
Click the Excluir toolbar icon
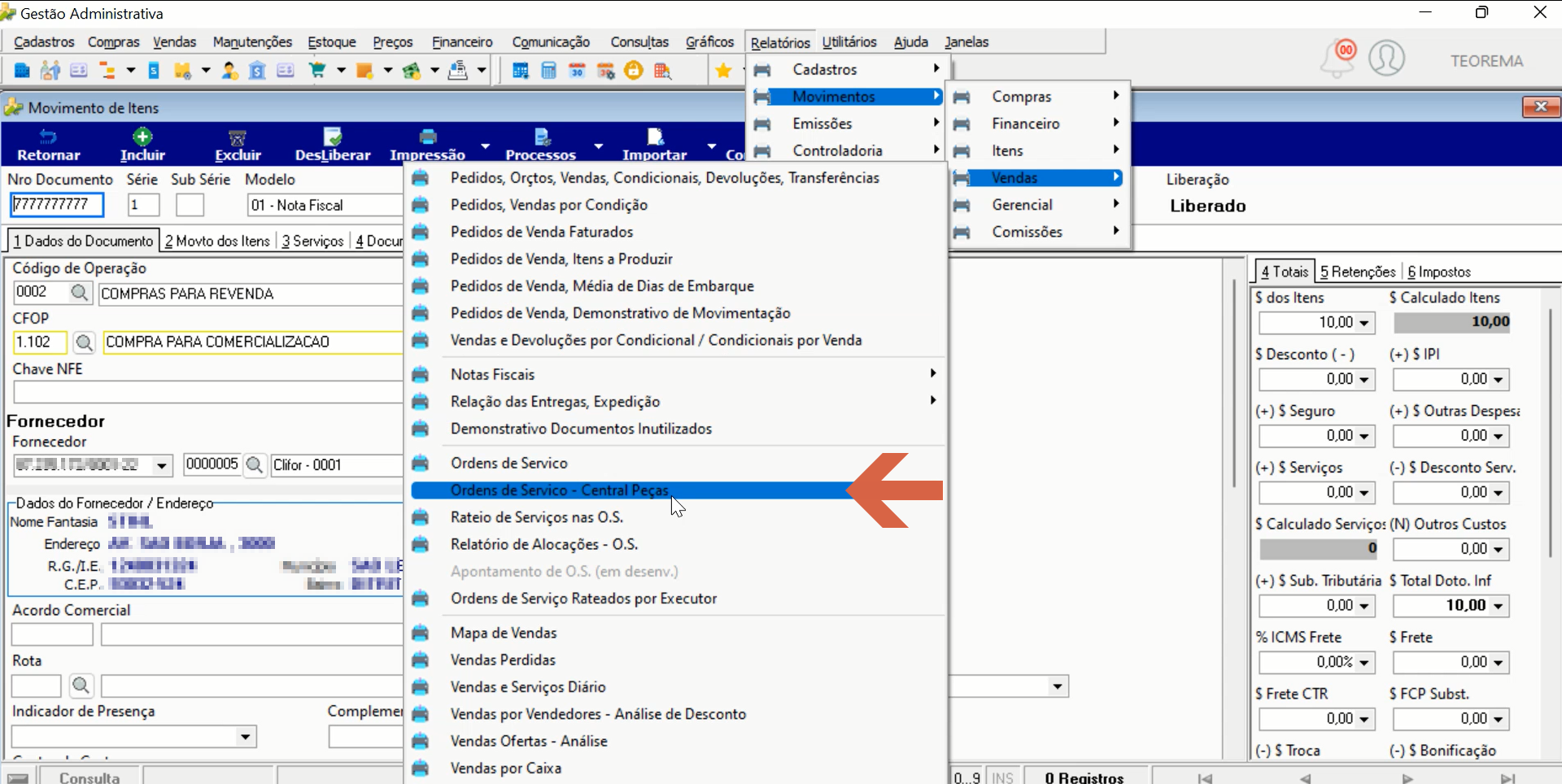[238, 137]
